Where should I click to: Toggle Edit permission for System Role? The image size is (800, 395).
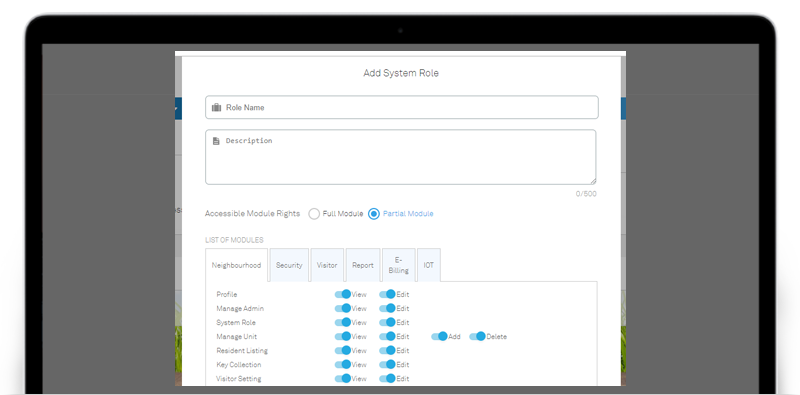point(387,323)
